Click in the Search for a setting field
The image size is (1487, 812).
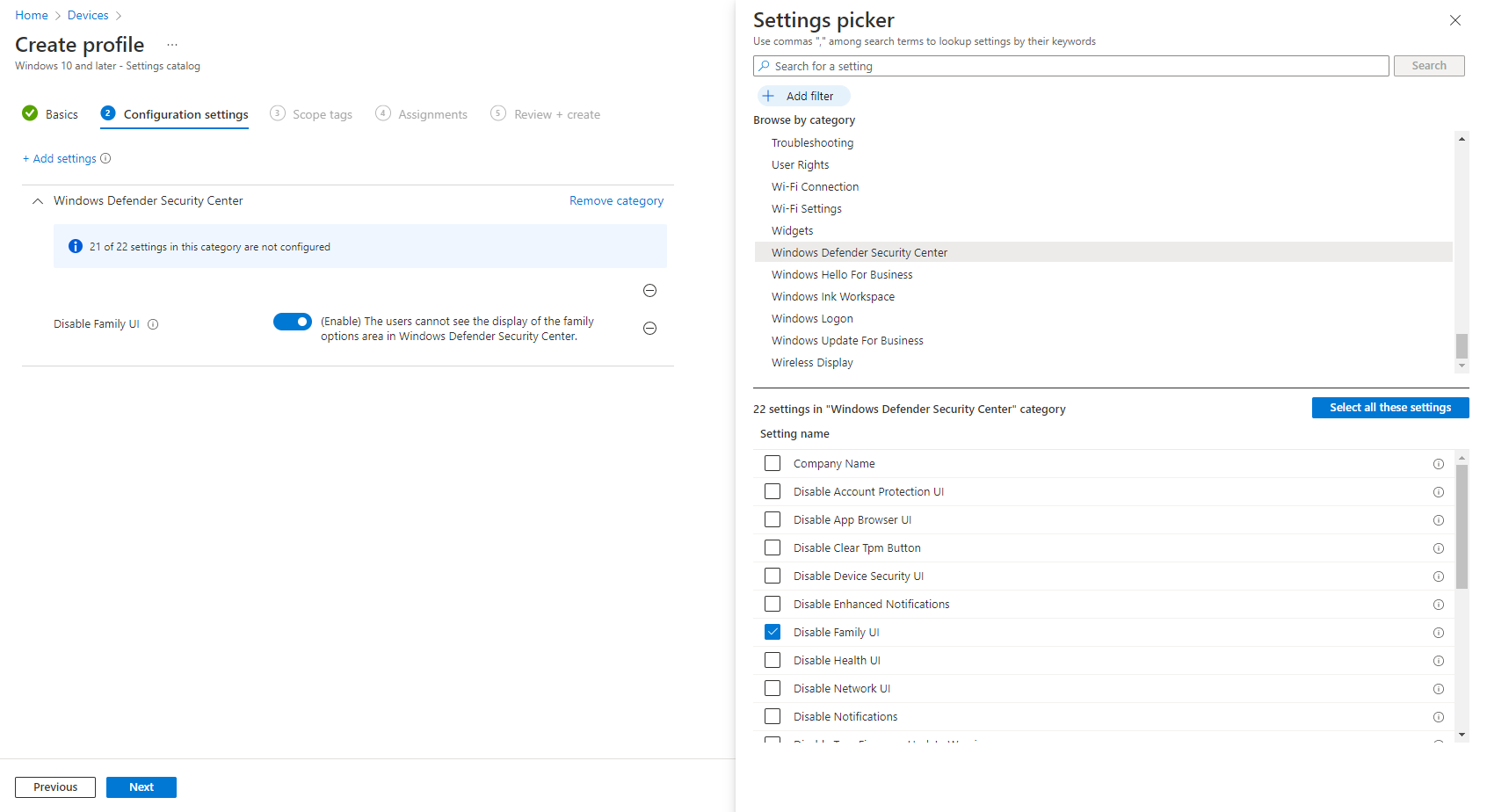(x=1070, y=66)
